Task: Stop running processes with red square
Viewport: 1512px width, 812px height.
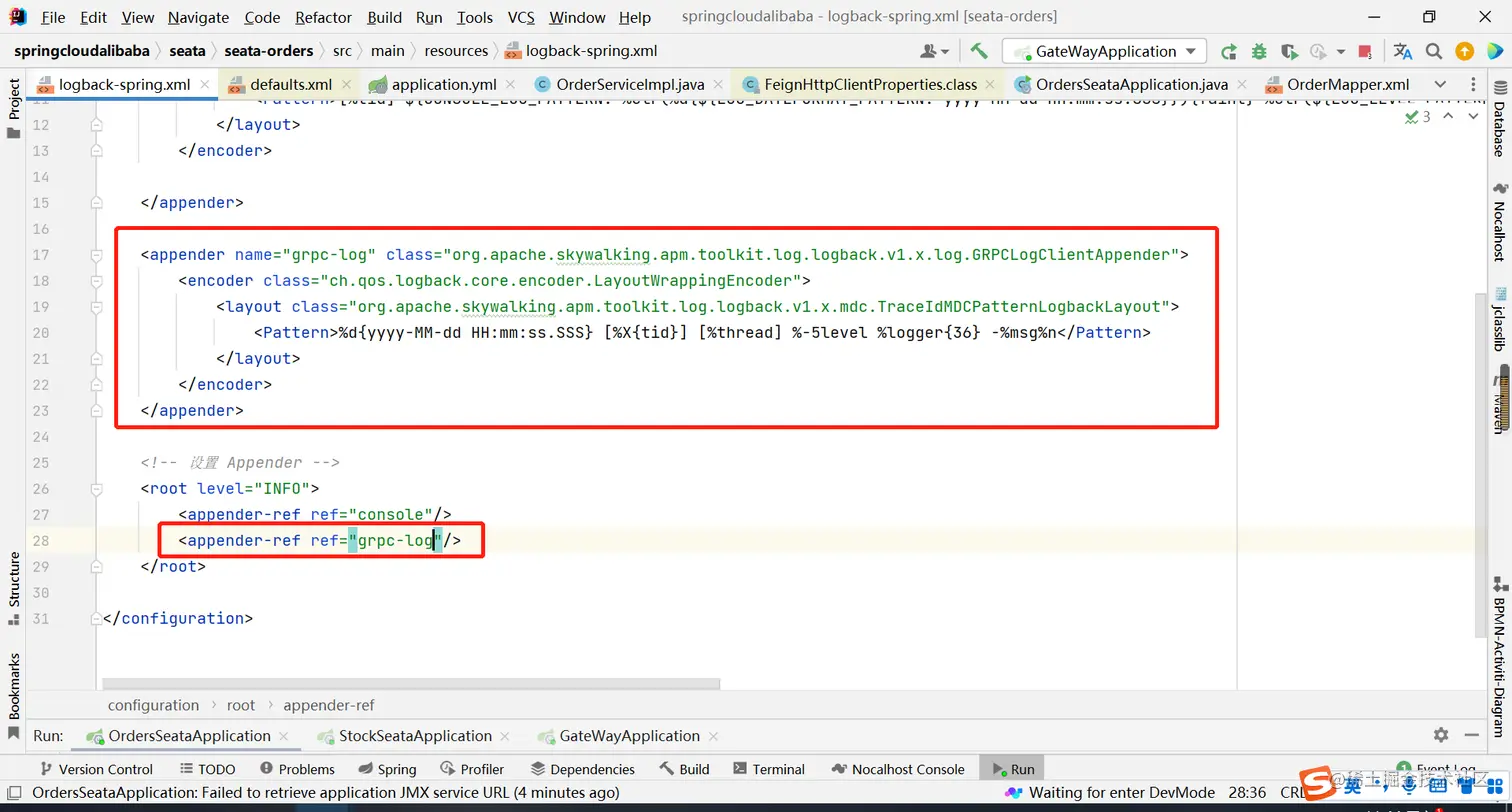Action: 1366,51
